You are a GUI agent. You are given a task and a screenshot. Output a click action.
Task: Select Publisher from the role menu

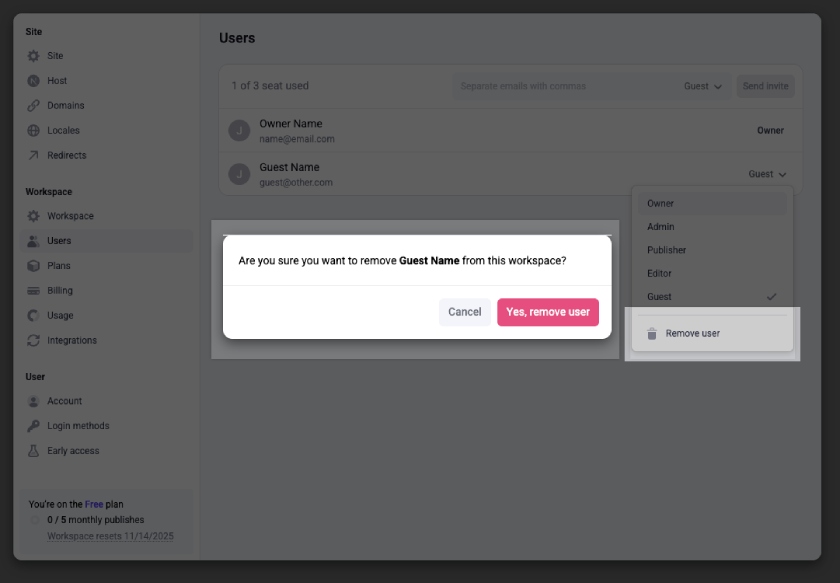pos(665,250)
